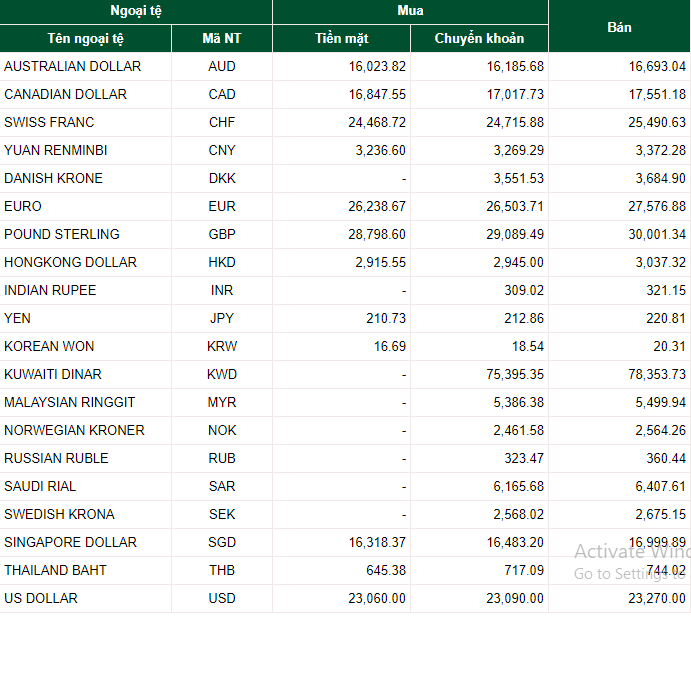Select the Tiền mặt column header
This screenshot has width=691, height=674.
(342, 39)
